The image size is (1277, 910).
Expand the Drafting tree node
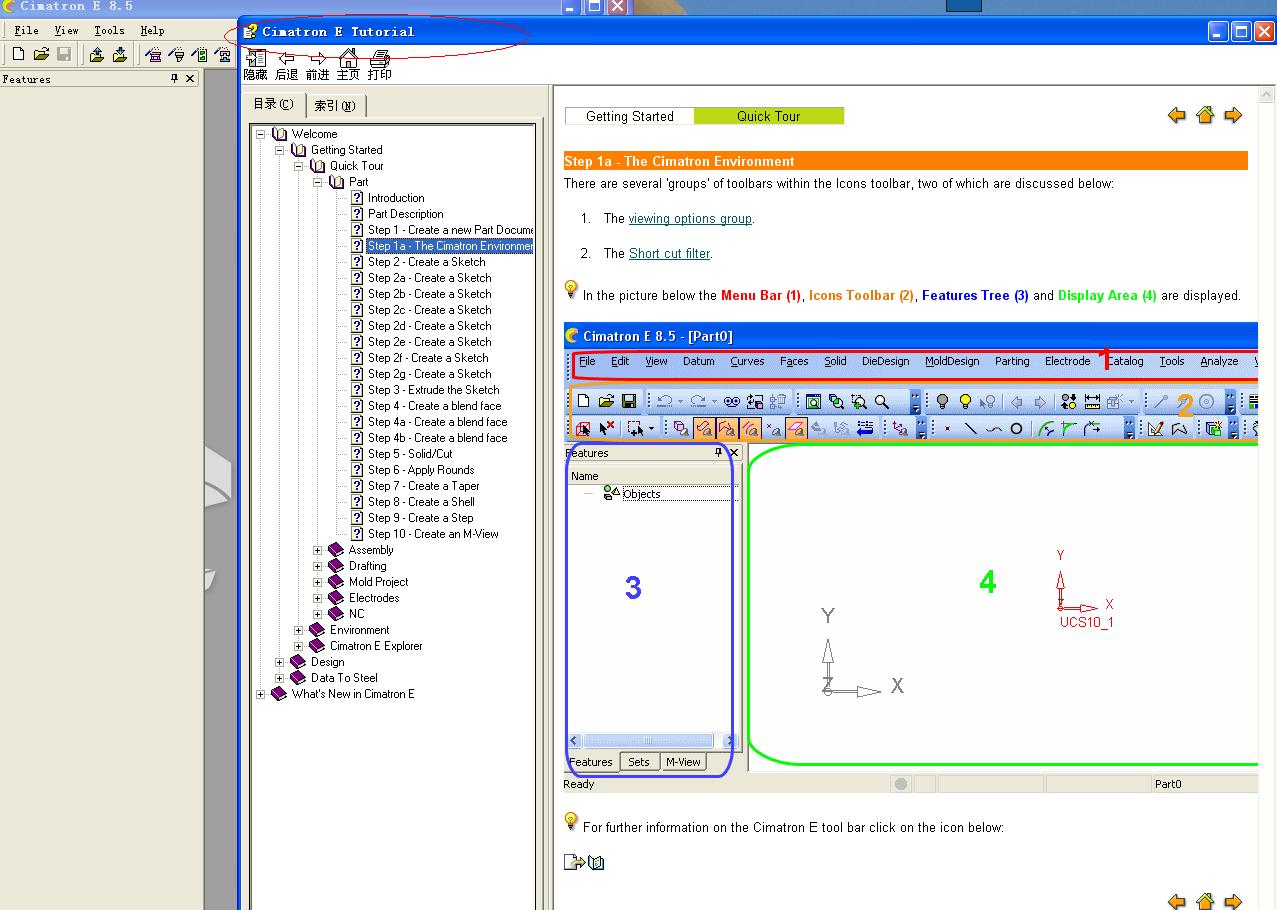[318, 566]
